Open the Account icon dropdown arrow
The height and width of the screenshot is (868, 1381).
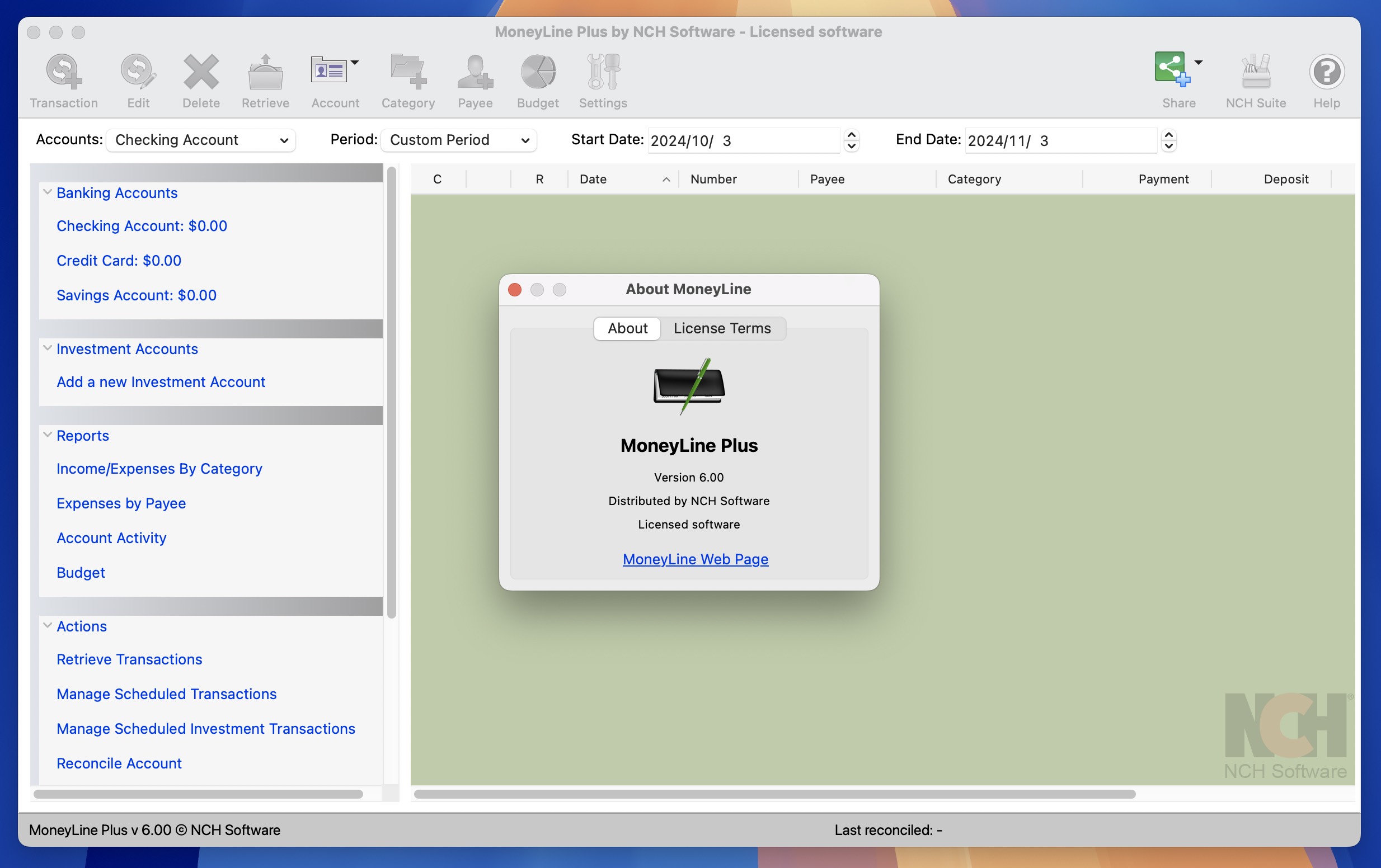click(355, 63)
